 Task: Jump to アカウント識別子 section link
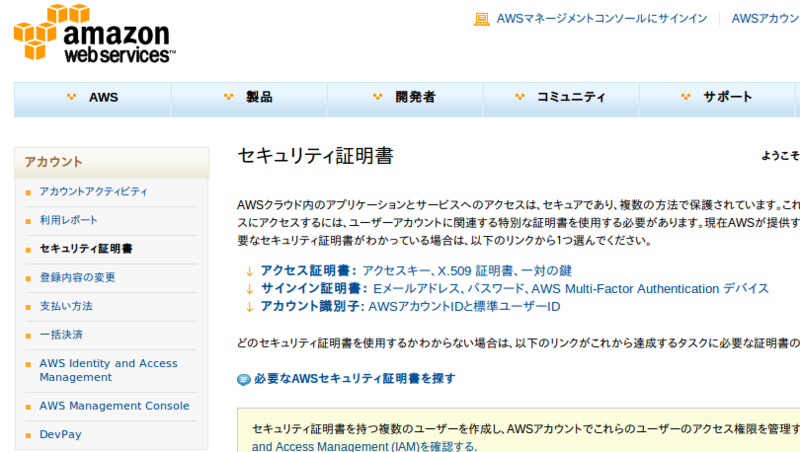click(x=410, y=306)
